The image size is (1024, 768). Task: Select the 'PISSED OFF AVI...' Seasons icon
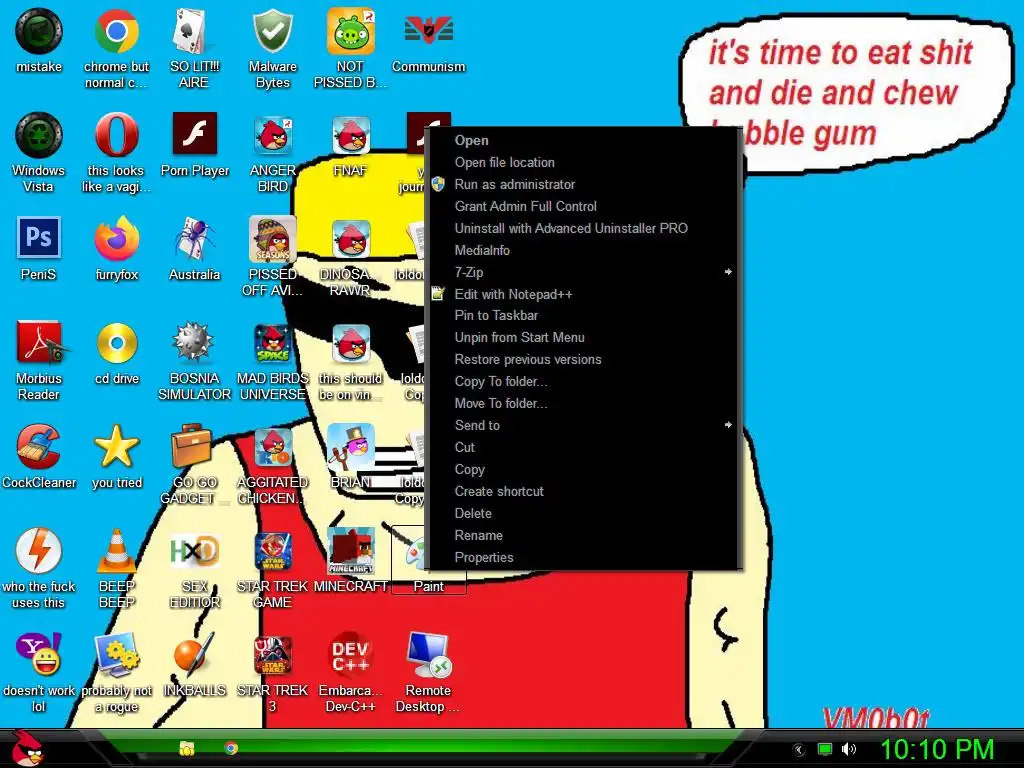point(272,256)
